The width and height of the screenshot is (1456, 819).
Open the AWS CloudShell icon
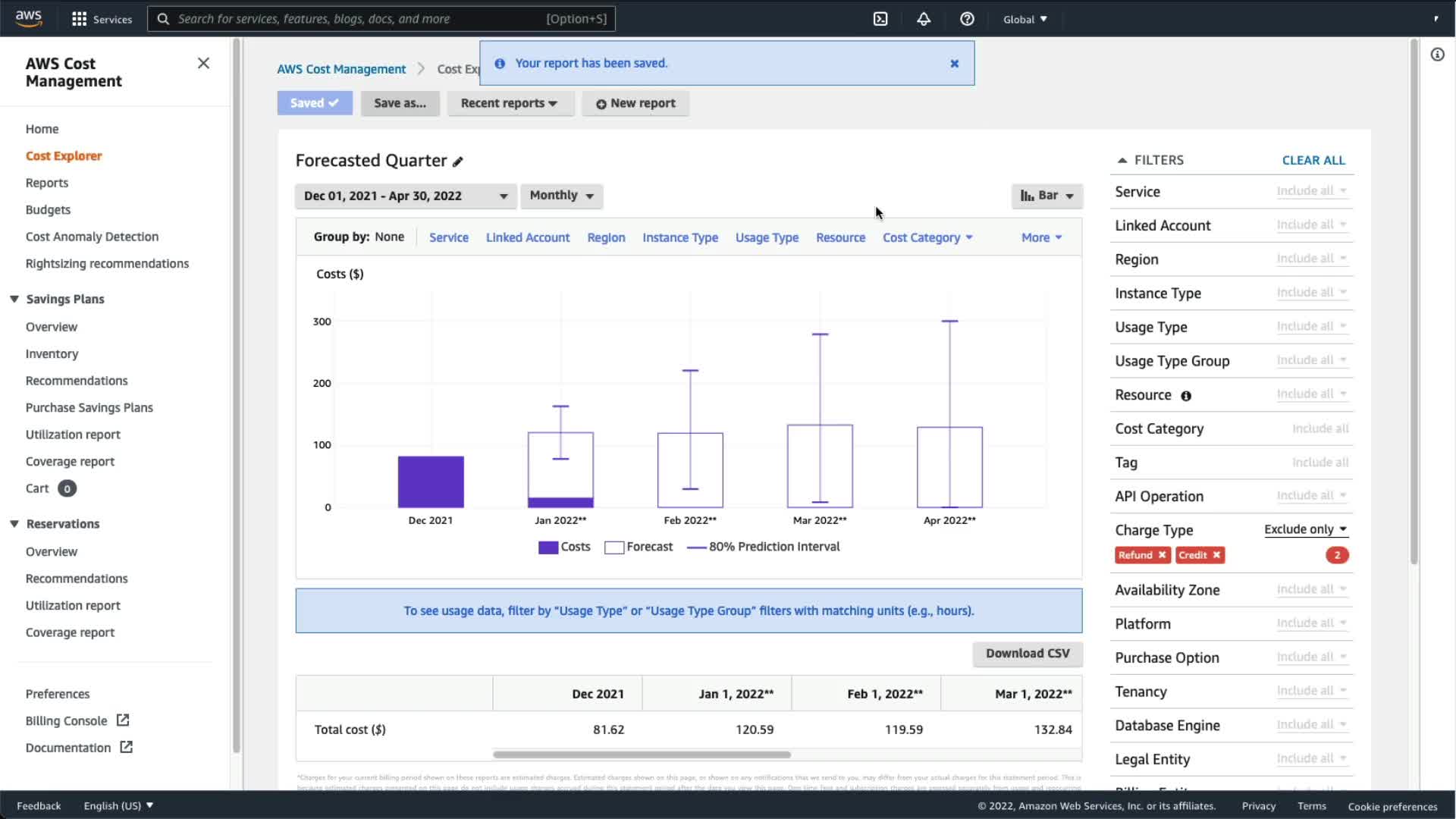click(880, 19)
